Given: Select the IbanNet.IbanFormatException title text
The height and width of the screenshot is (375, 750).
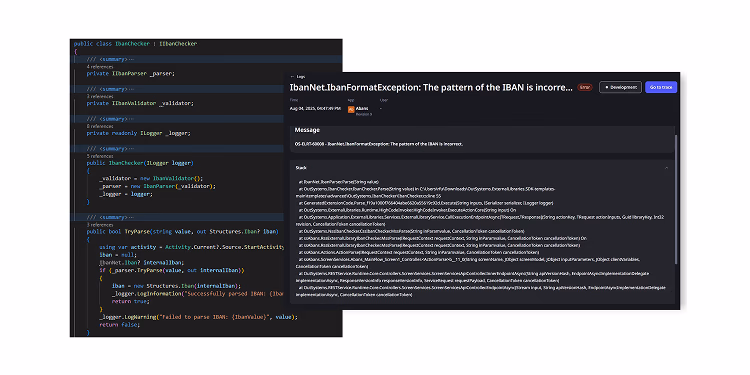Looking at the screenshot, I should (431, 88).
